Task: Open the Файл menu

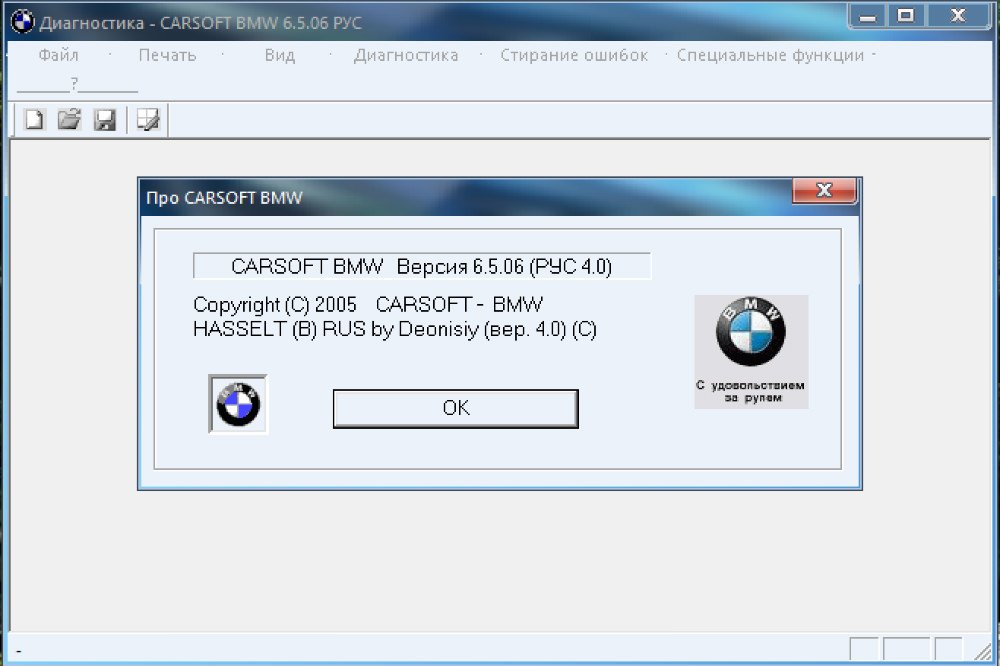Action: click(x=58, y=56)
